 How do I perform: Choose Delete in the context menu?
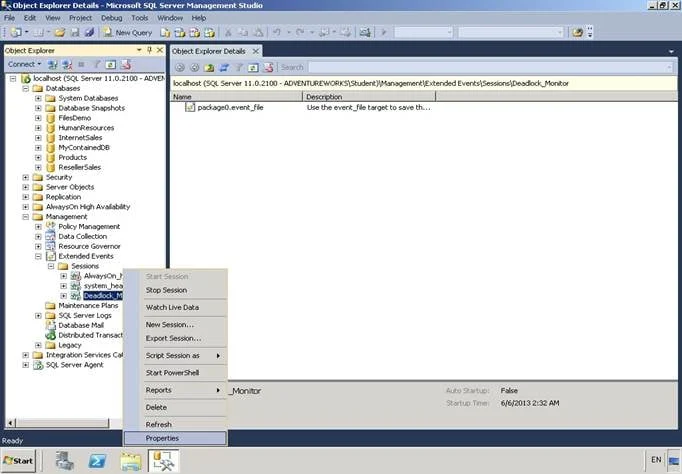click(x=175, y=407)
